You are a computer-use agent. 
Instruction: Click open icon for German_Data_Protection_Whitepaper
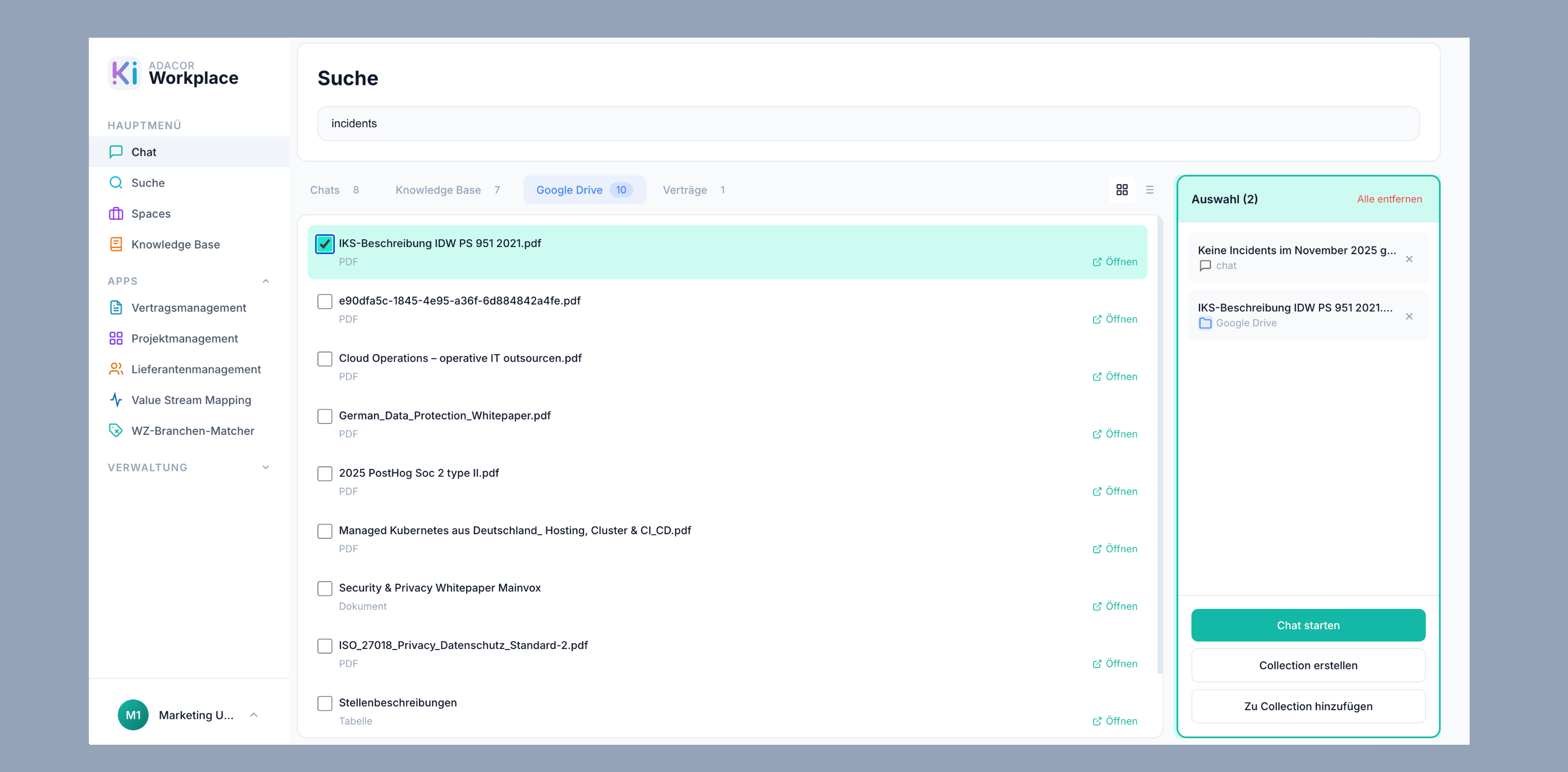pos(1097,434)
